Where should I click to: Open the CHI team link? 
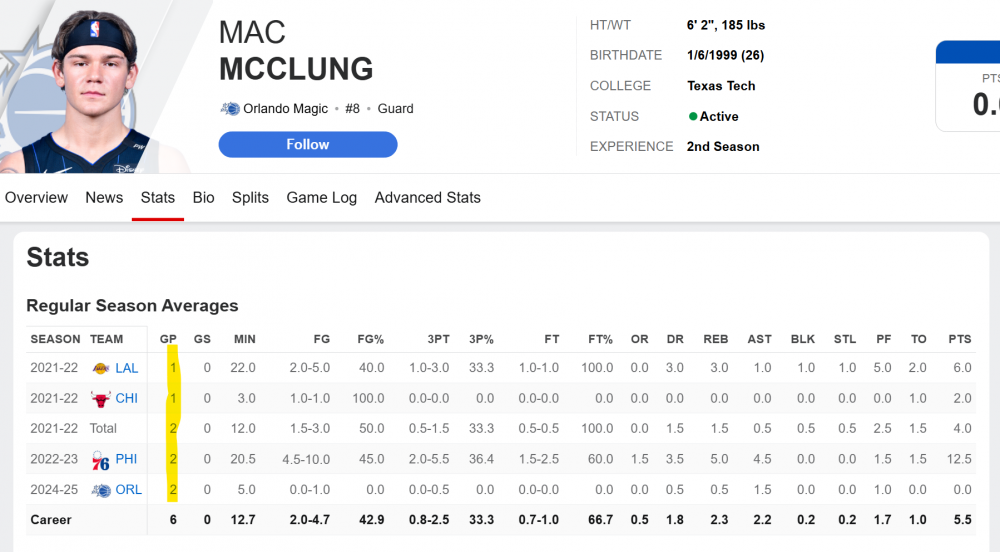pos(126,398)
